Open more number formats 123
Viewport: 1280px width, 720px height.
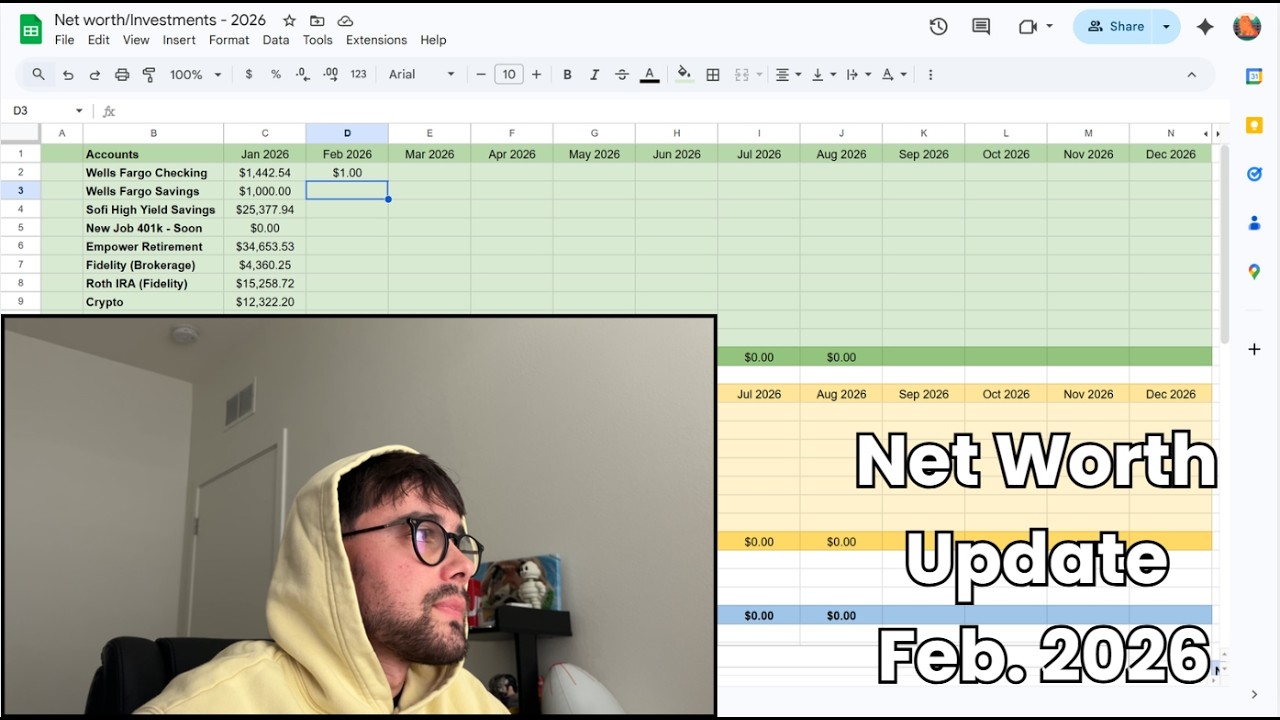coord(359,74)
